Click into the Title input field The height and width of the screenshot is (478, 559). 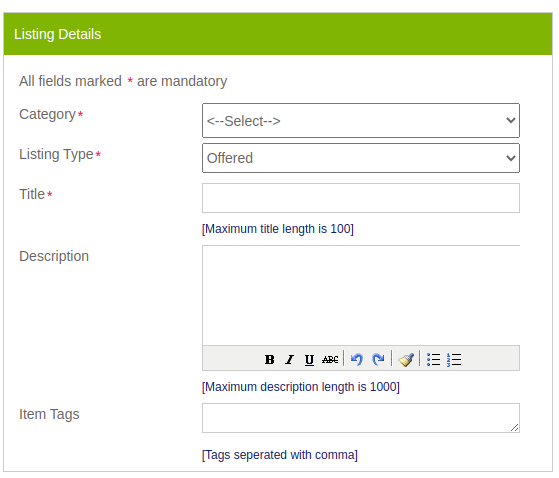361,198
